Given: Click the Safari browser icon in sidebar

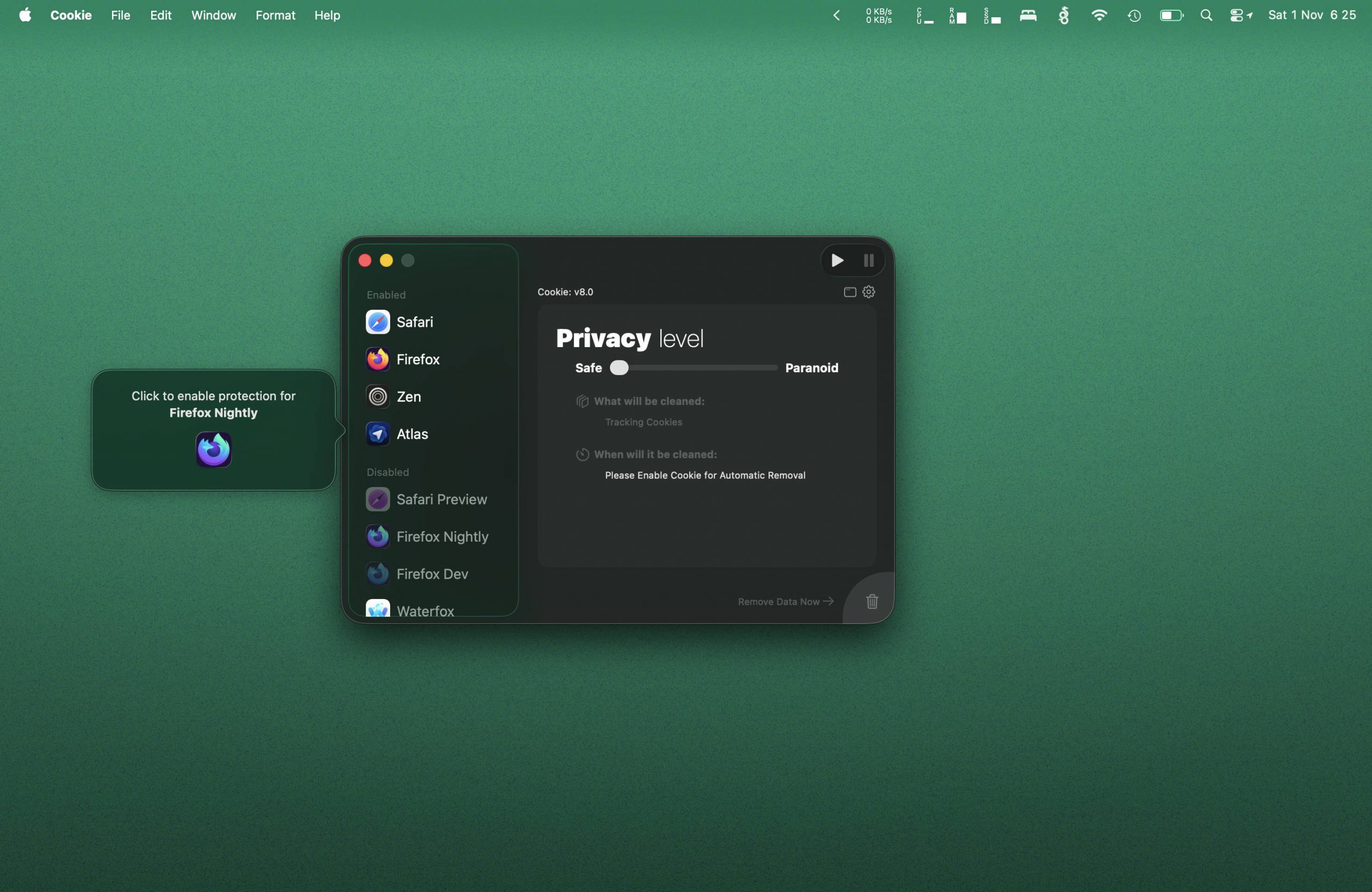Looking at the screenshot, I should 378,322.
